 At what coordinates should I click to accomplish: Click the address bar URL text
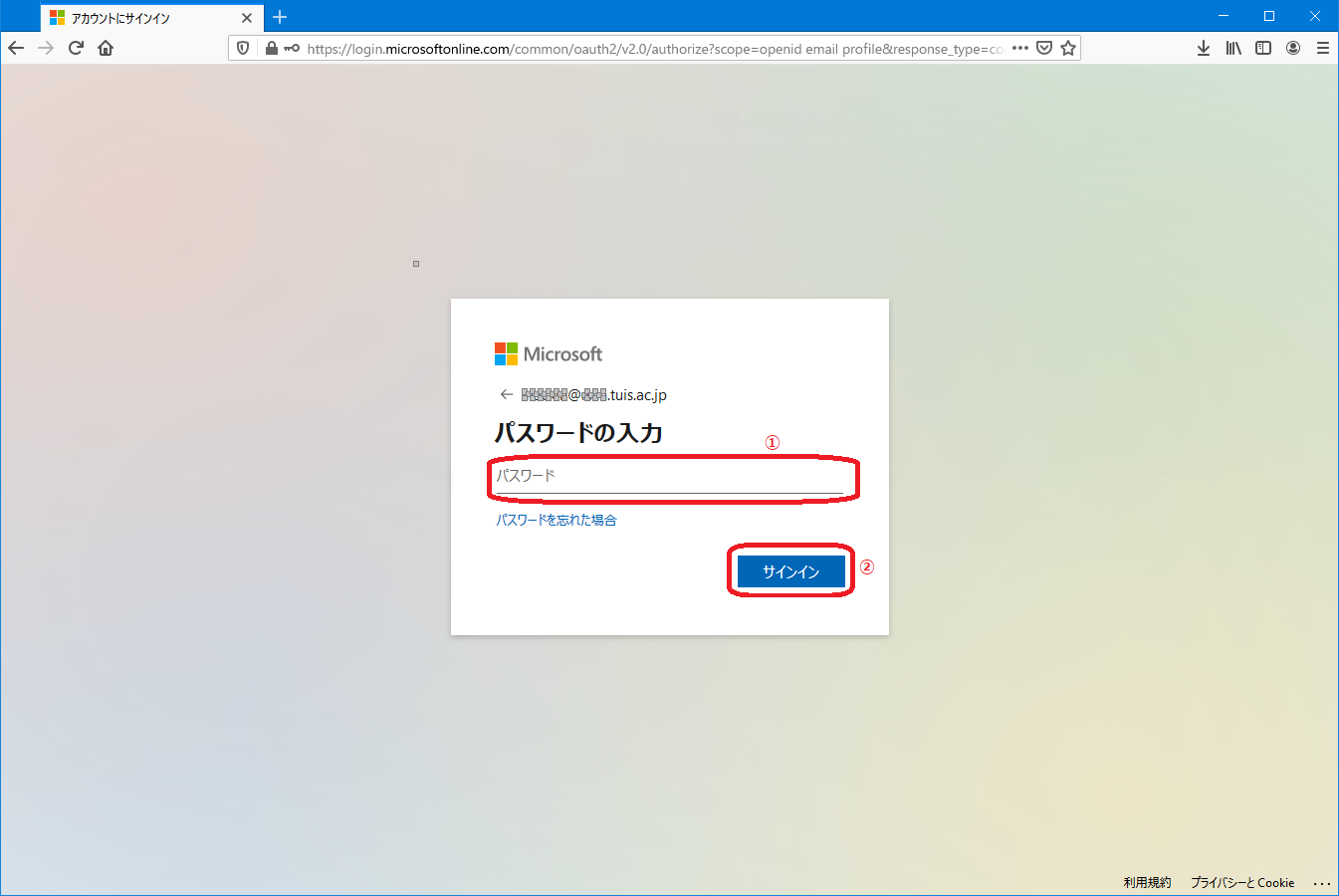[x=654, y=48]
